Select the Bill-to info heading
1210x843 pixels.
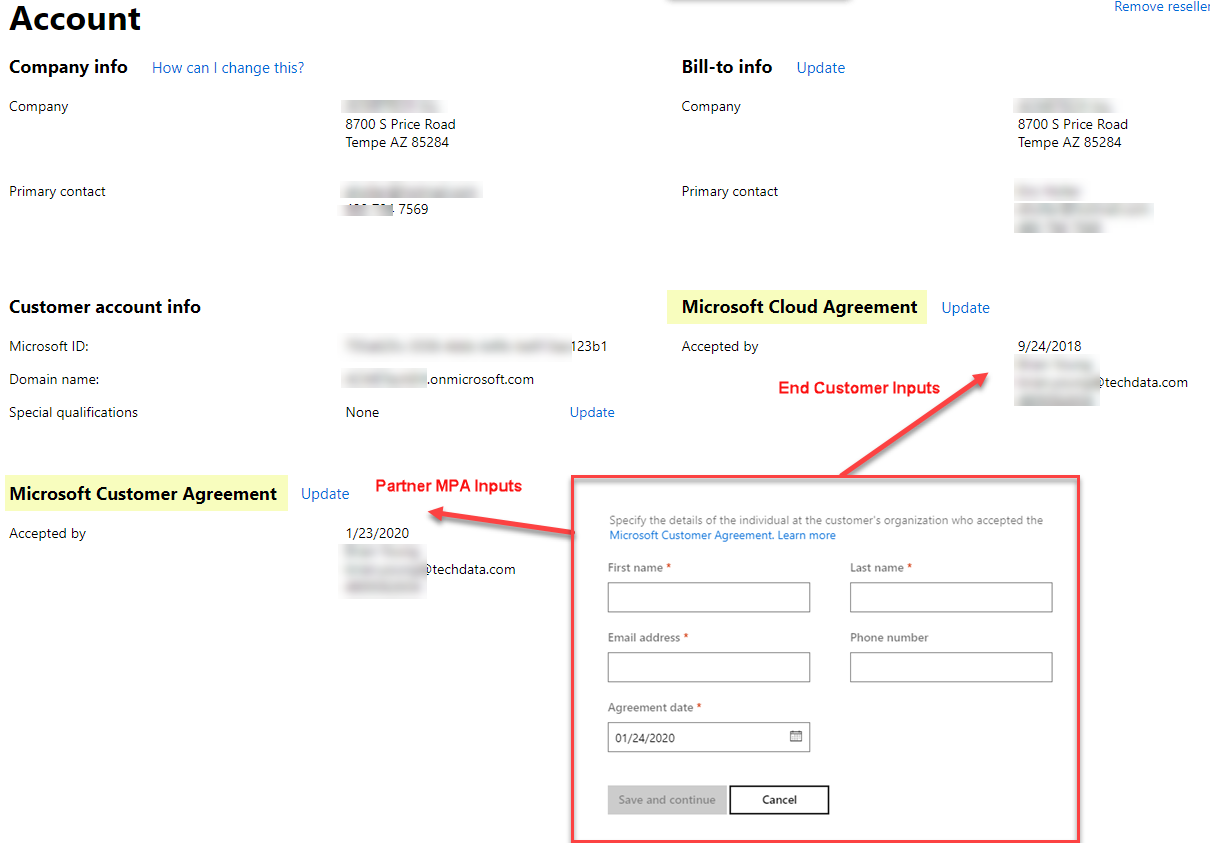(x=727, y=67)
